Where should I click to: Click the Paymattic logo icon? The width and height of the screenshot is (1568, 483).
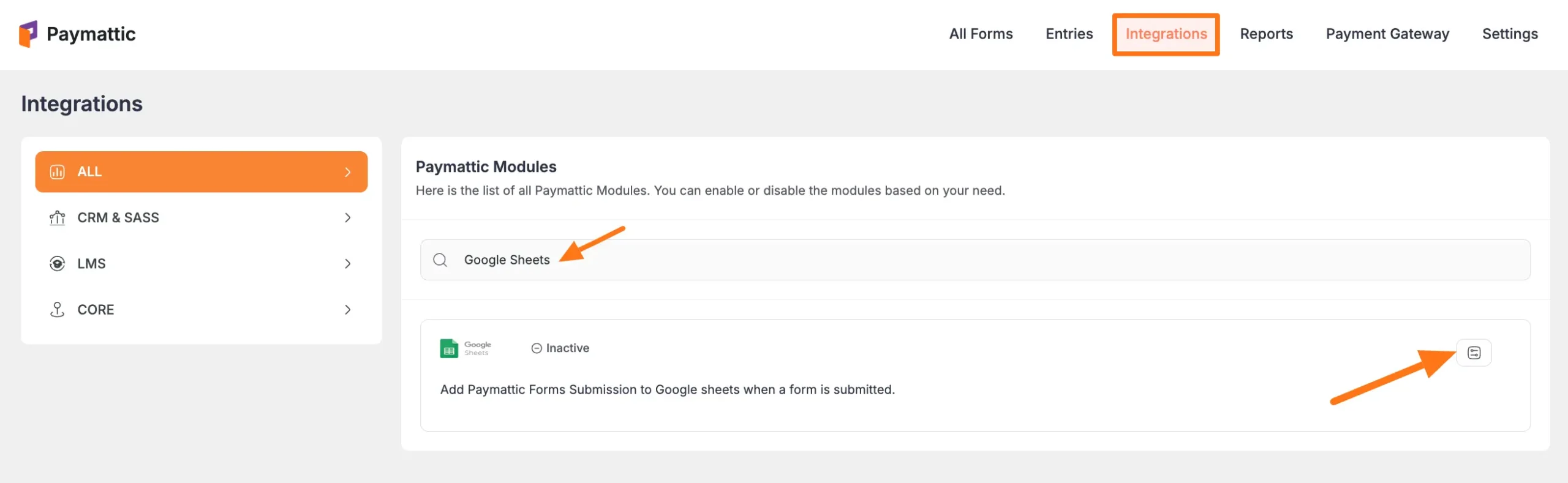[28, 34]
